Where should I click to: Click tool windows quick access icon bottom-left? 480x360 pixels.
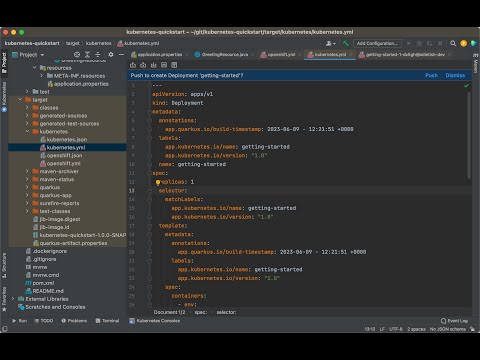click(x=4, y=329)
